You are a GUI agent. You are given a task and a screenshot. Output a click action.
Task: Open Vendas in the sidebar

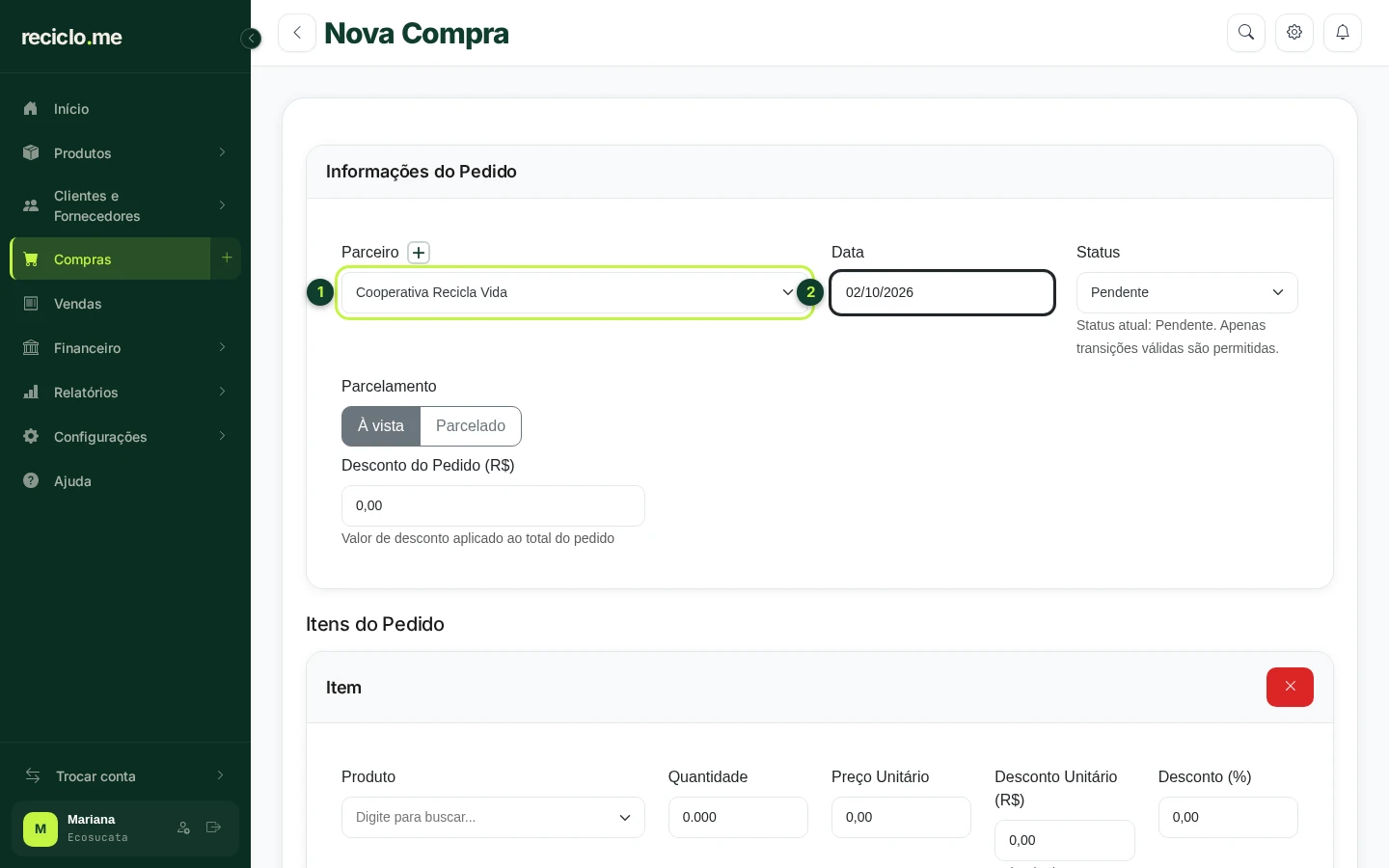[125, 304]
